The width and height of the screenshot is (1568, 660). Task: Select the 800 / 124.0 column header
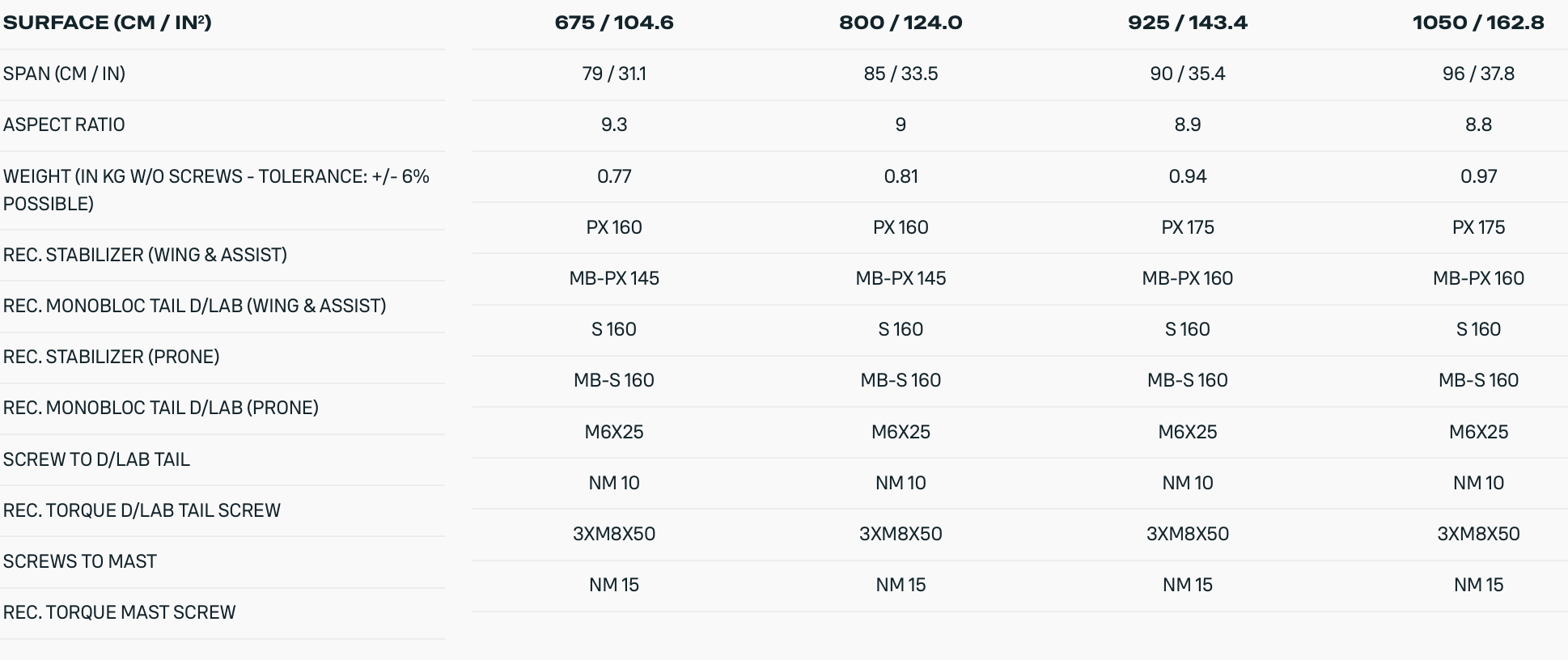pos(901,23)
